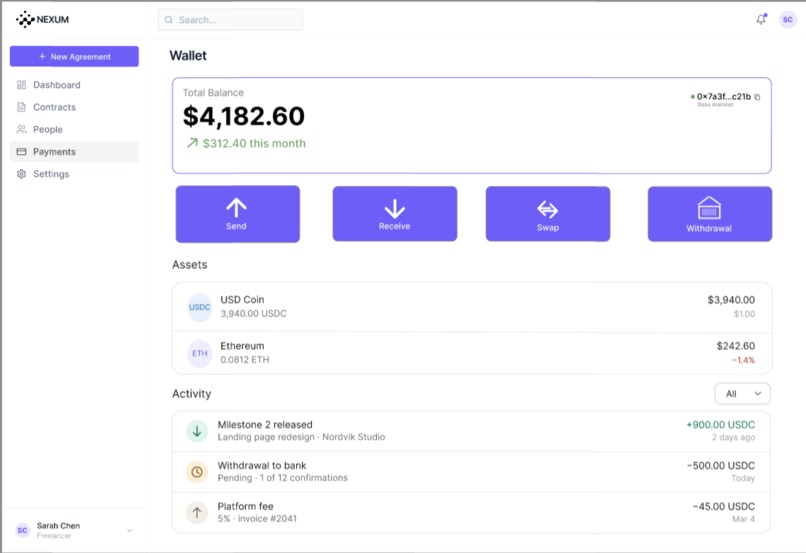Click the Dashboard grid icon

(x=21, y=85)
